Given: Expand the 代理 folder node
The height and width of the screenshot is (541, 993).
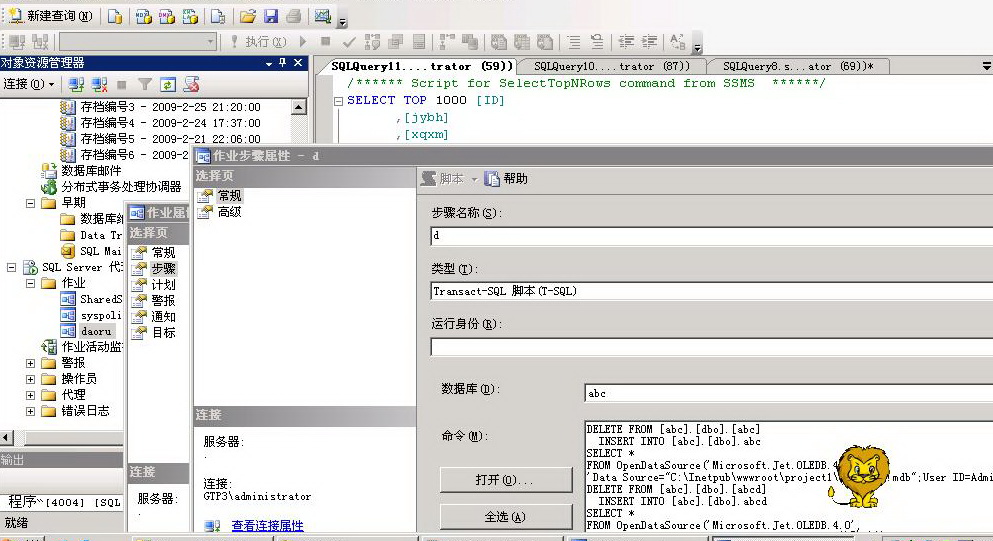Looking at the screenshot, I should (x=30, y=395).
